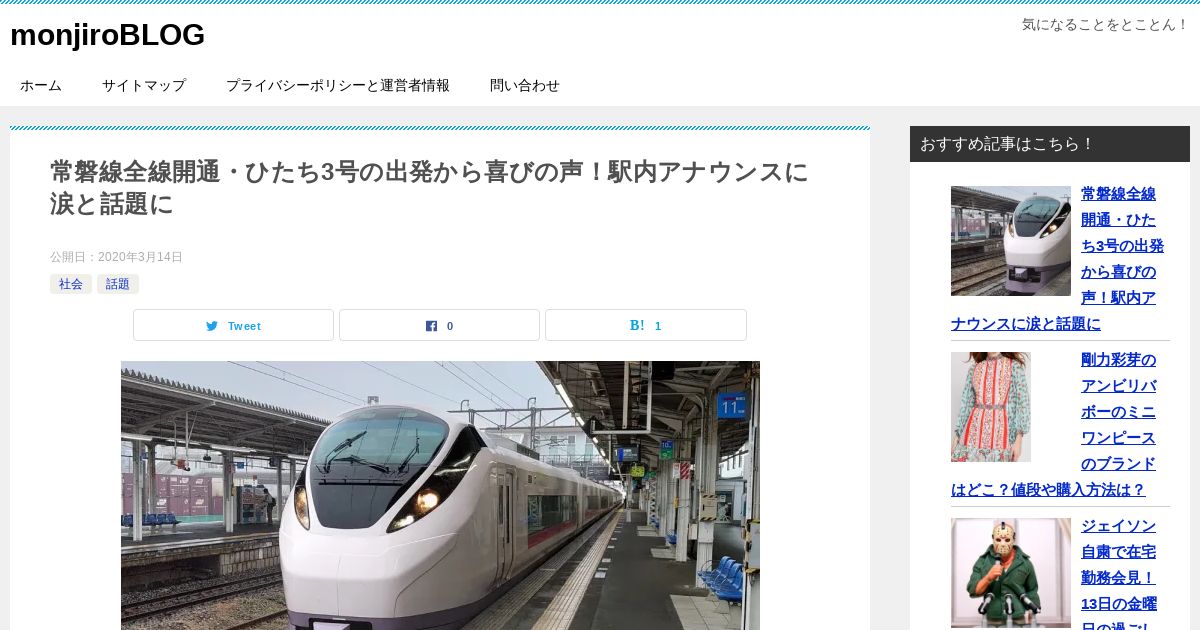Screen dimensions: 1200x630
Task: Click the Hatena B! bookmark icon
Action: [637, 326]
